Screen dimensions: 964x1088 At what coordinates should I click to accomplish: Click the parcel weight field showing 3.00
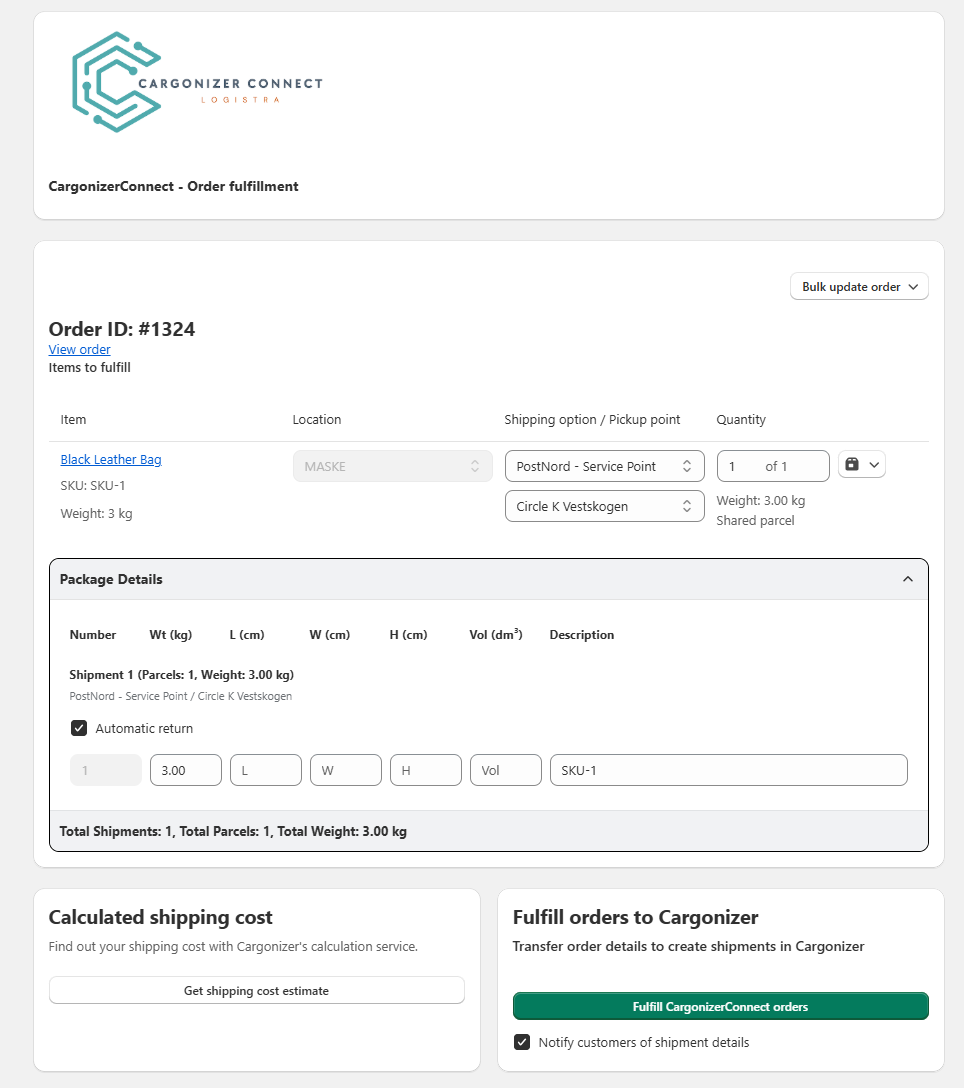click(185, 770)
